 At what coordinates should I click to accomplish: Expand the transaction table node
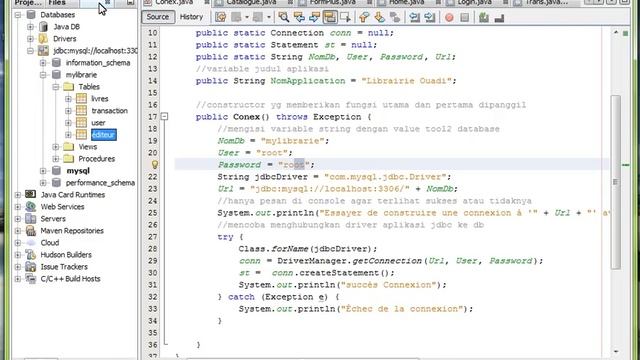point(68,111)
